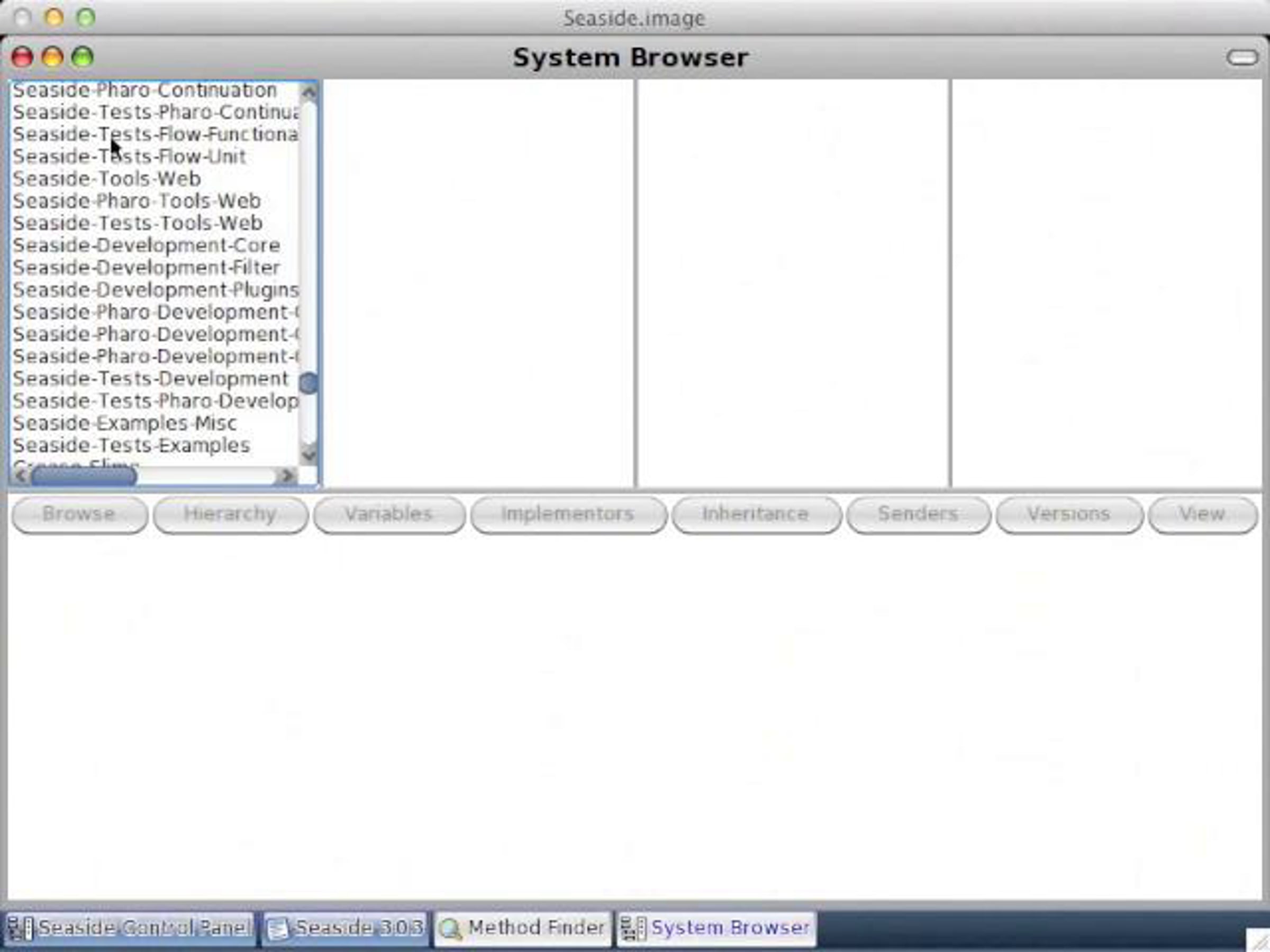This screenshot has width=1270, height=952.
Task: Click the System Browser window menu pill
Action: pyautogui.click(x=1242, y=57)
